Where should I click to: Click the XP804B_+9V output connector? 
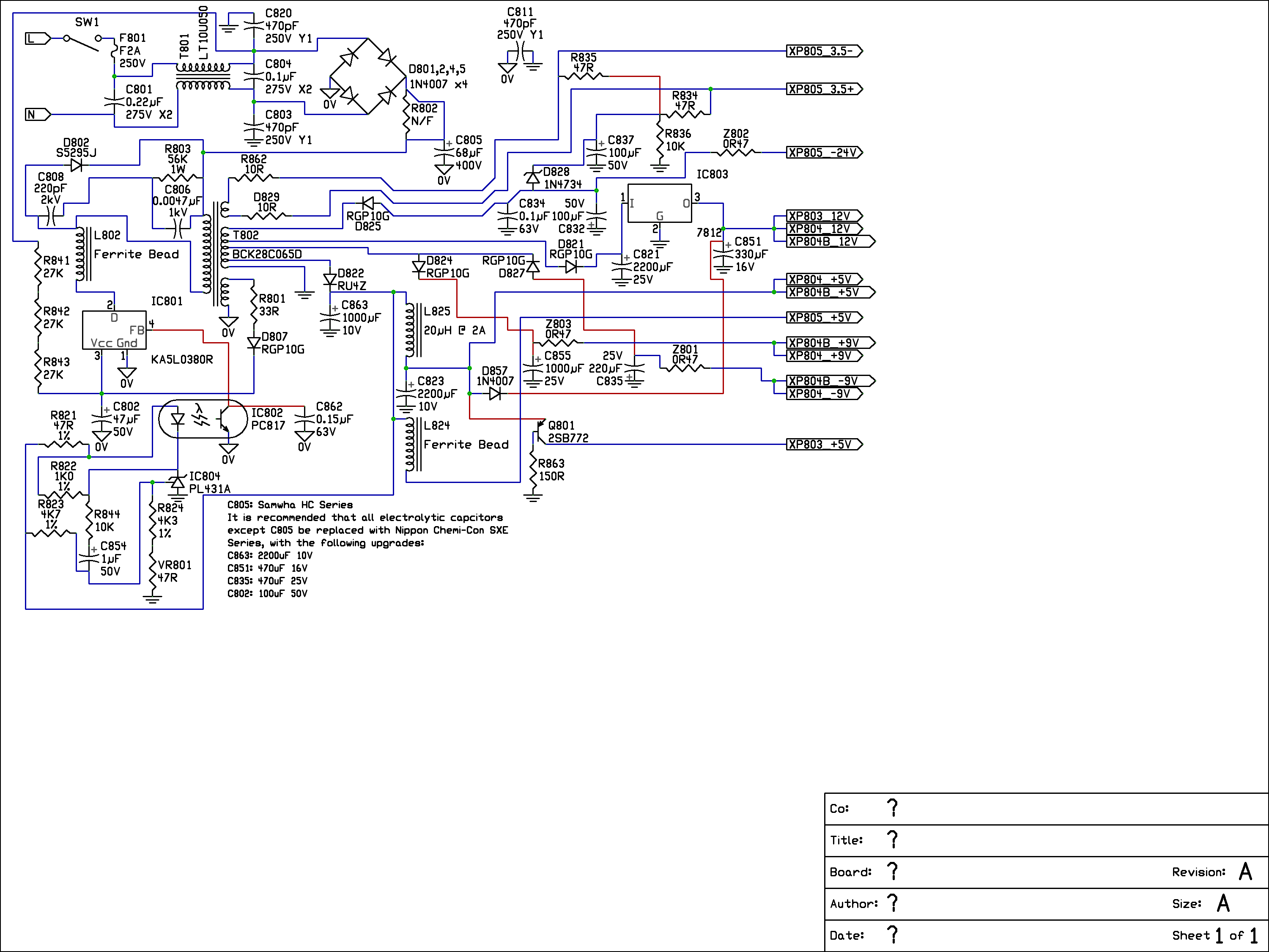coord(830,343)
